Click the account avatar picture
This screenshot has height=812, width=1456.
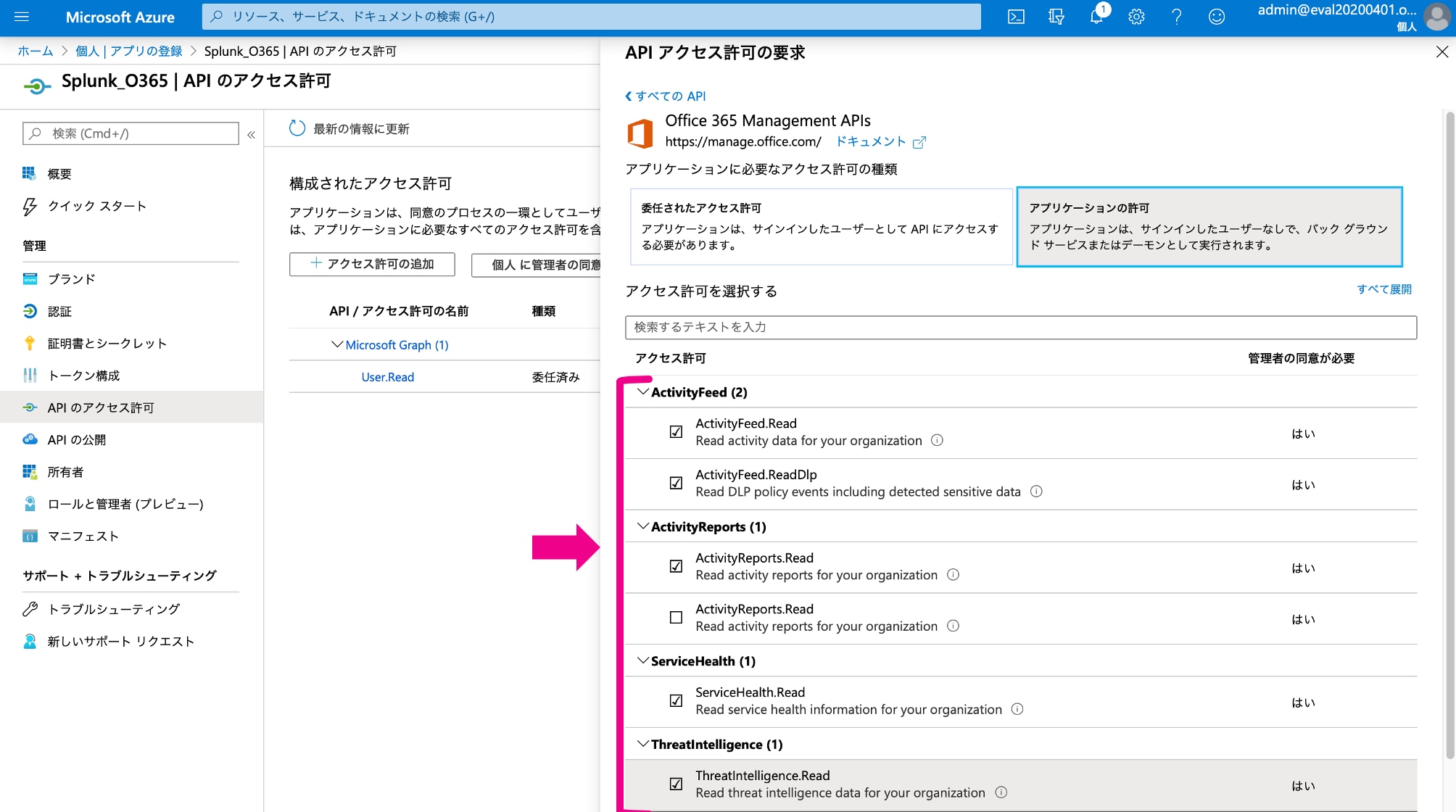pos(1436,17)
